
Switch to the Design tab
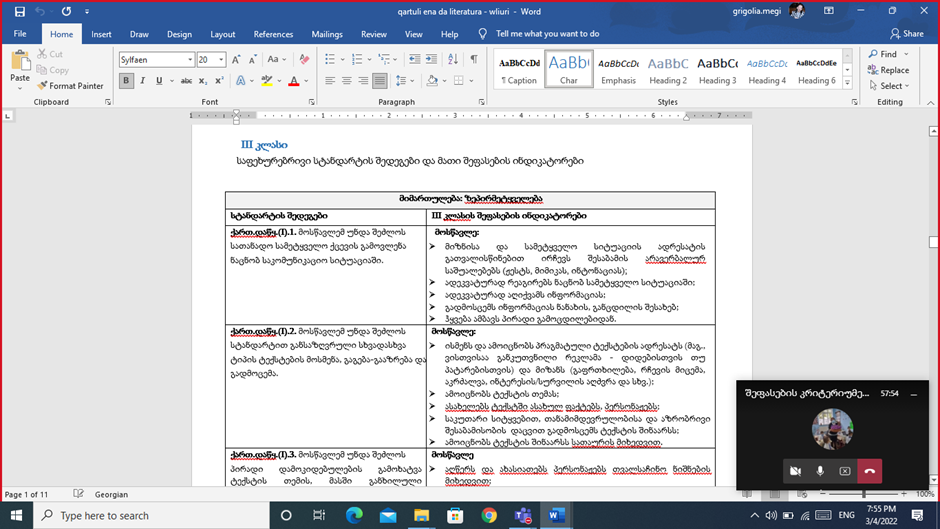[179, 34]
